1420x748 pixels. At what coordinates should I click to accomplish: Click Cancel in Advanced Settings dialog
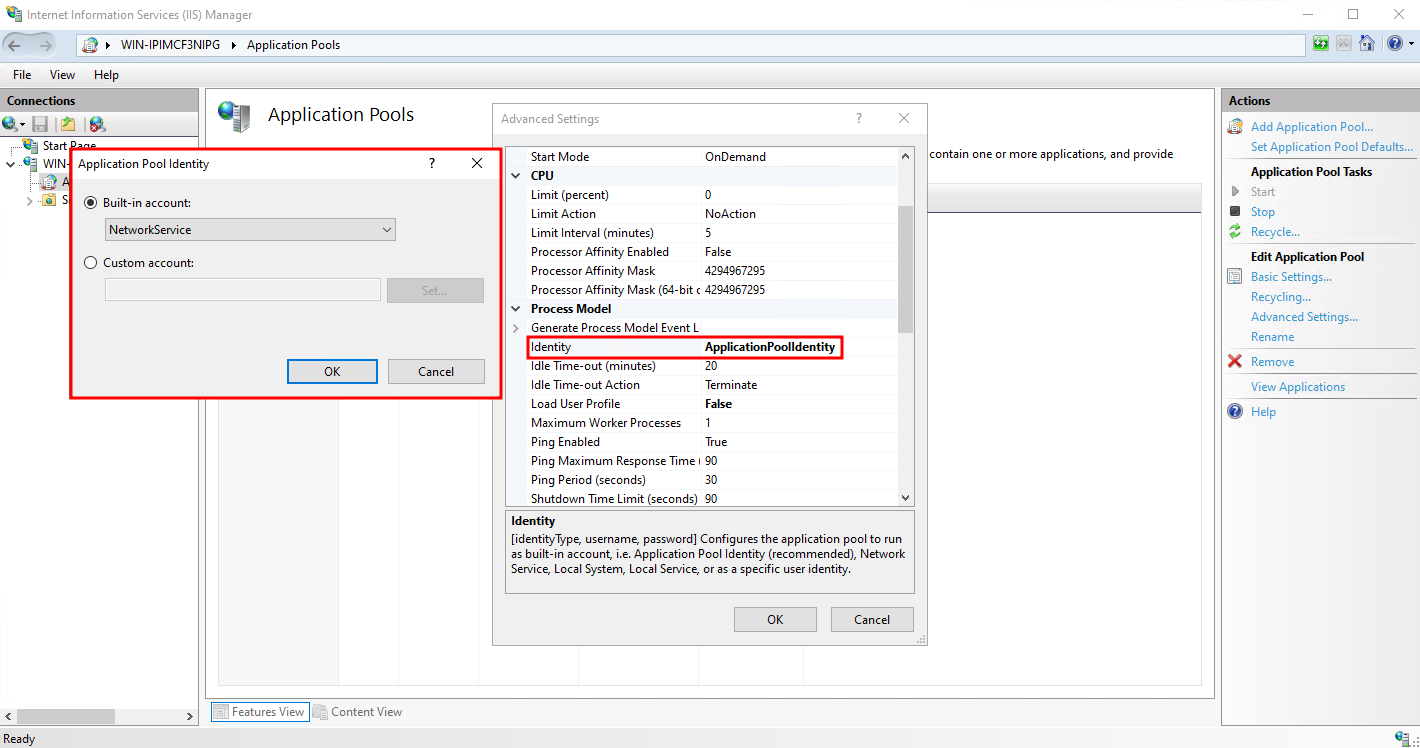tap(872, 619)
